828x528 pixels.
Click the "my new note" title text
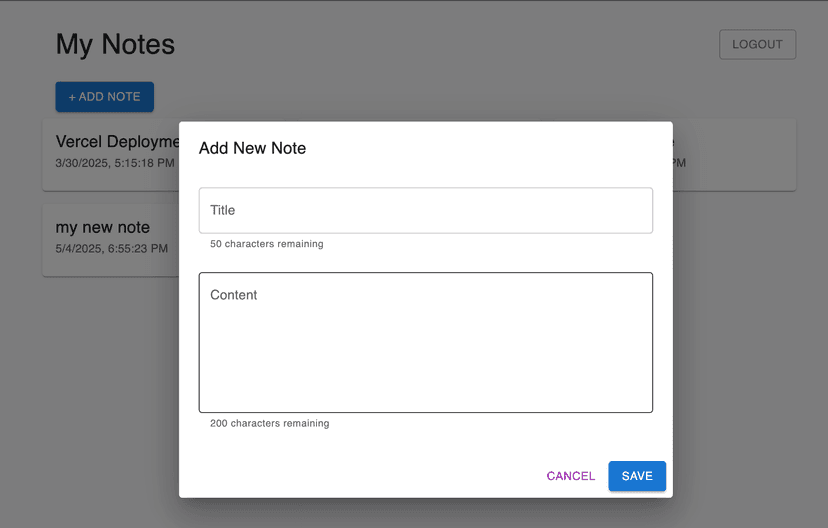102,227
